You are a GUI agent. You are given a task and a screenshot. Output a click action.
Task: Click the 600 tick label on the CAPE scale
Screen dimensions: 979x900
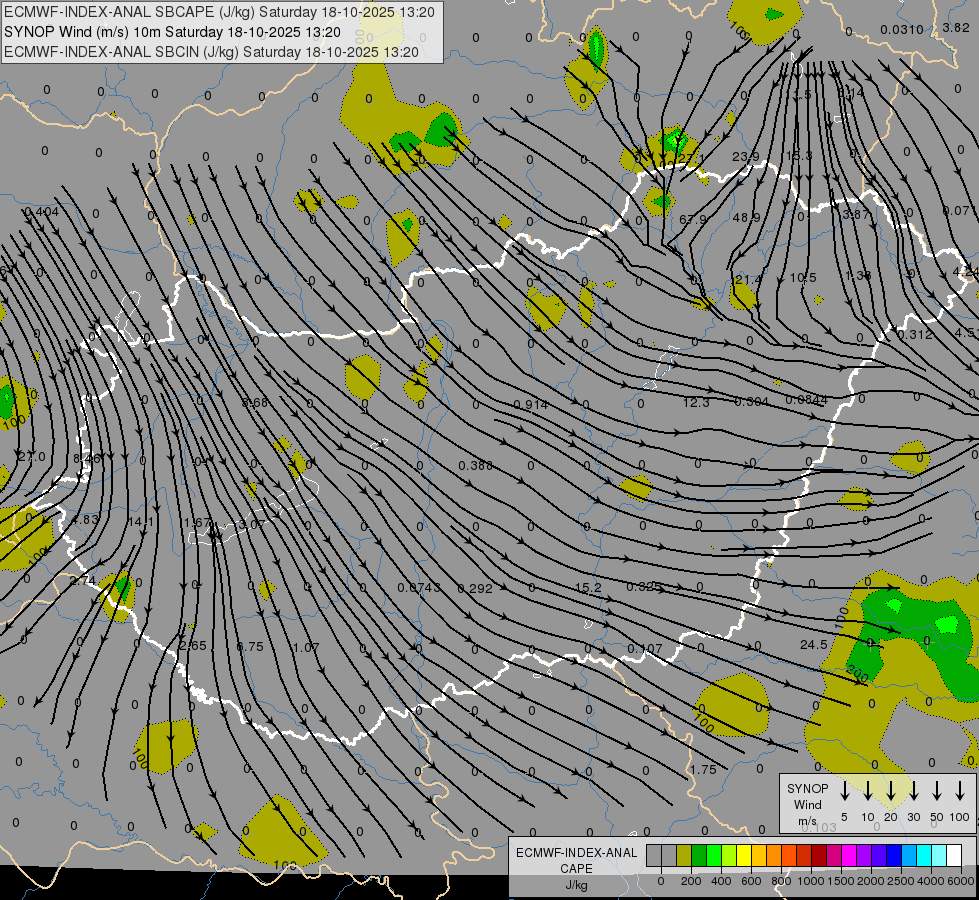point(751,881)
